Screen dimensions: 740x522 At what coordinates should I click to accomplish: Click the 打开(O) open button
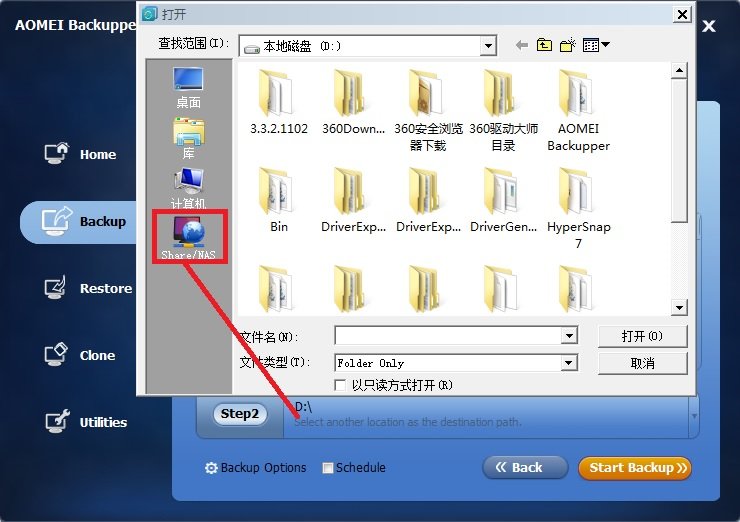pyautogui.click(x=642, y=336)
